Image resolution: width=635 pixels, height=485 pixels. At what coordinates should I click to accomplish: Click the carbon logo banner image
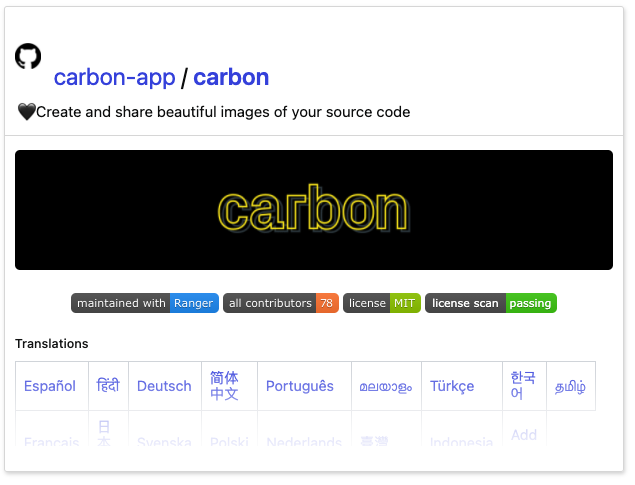pos(314,210)
